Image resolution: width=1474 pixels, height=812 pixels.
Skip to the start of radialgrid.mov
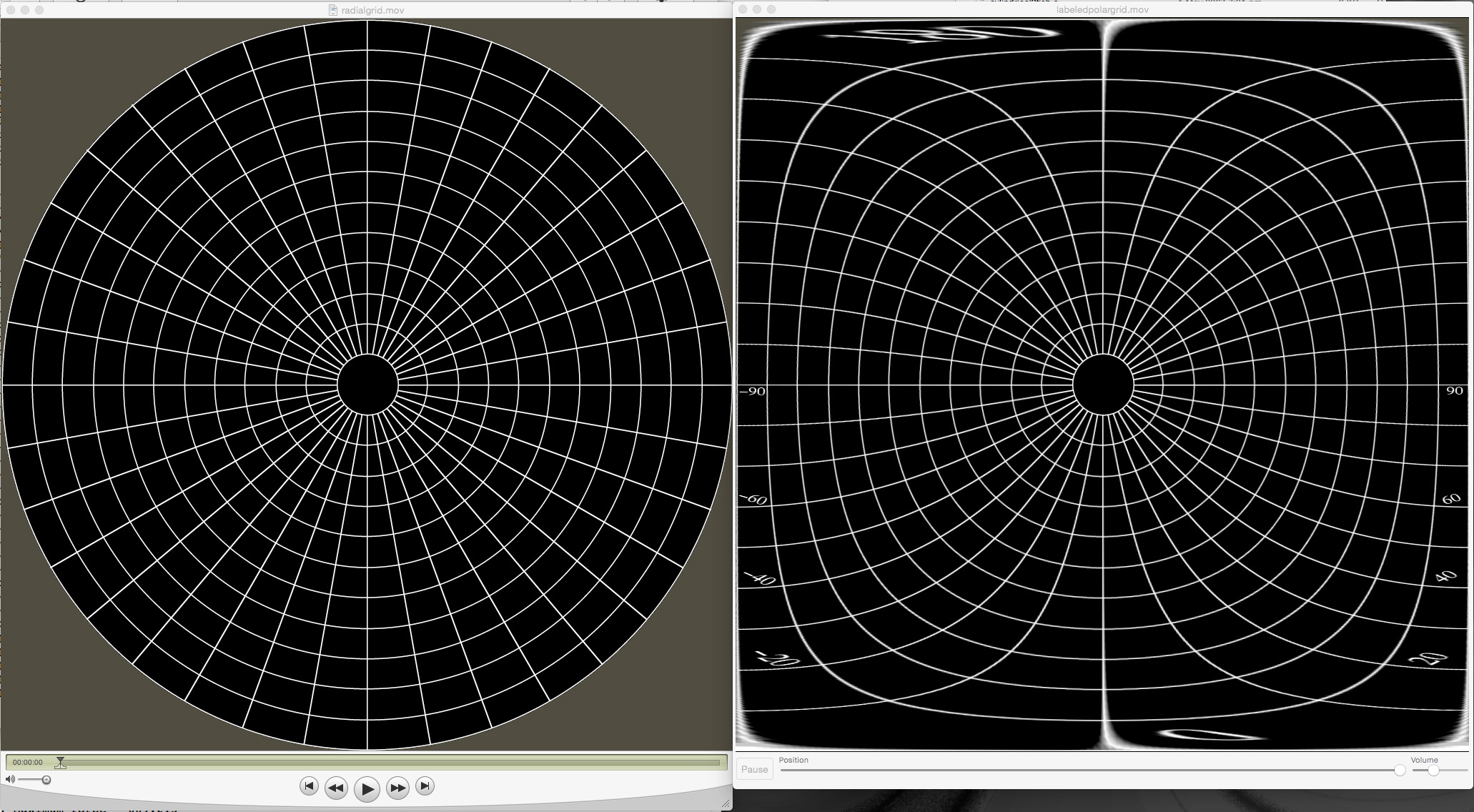point(309,786)
